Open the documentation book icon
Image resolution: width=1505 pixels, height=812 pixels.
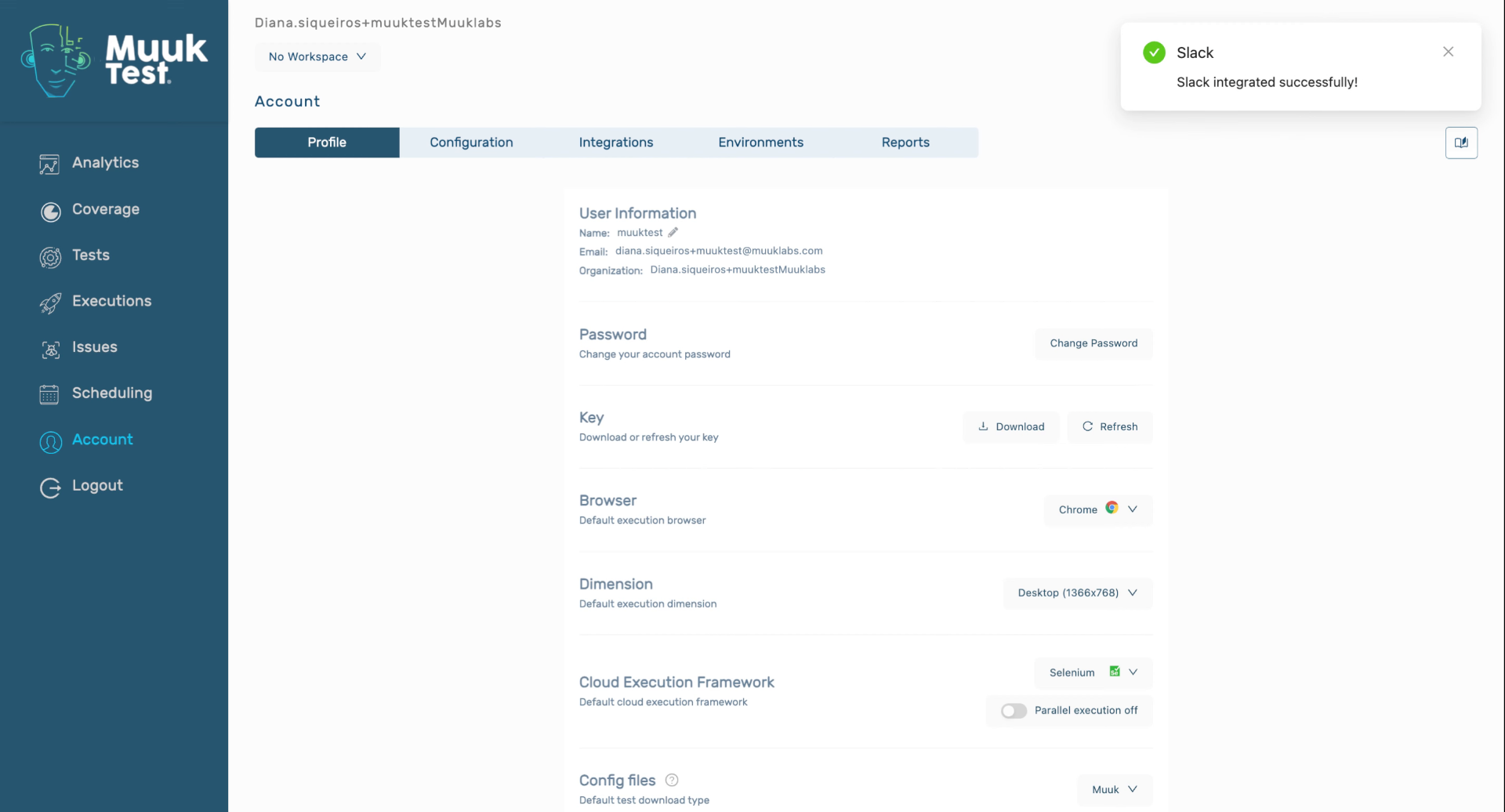1461,143
